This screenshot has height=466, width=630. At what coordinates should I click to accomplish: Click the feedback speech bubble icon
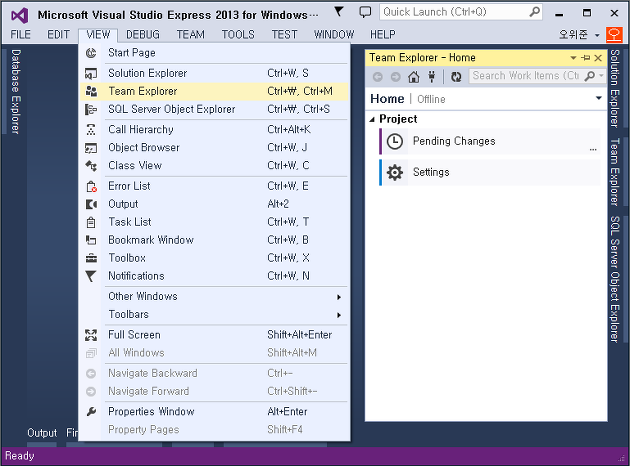coord(365,12)
